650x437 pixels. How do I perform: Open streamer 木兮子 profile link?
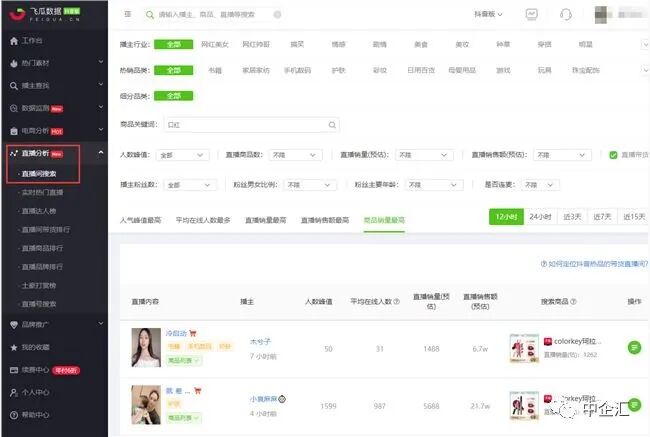[260, 342]
